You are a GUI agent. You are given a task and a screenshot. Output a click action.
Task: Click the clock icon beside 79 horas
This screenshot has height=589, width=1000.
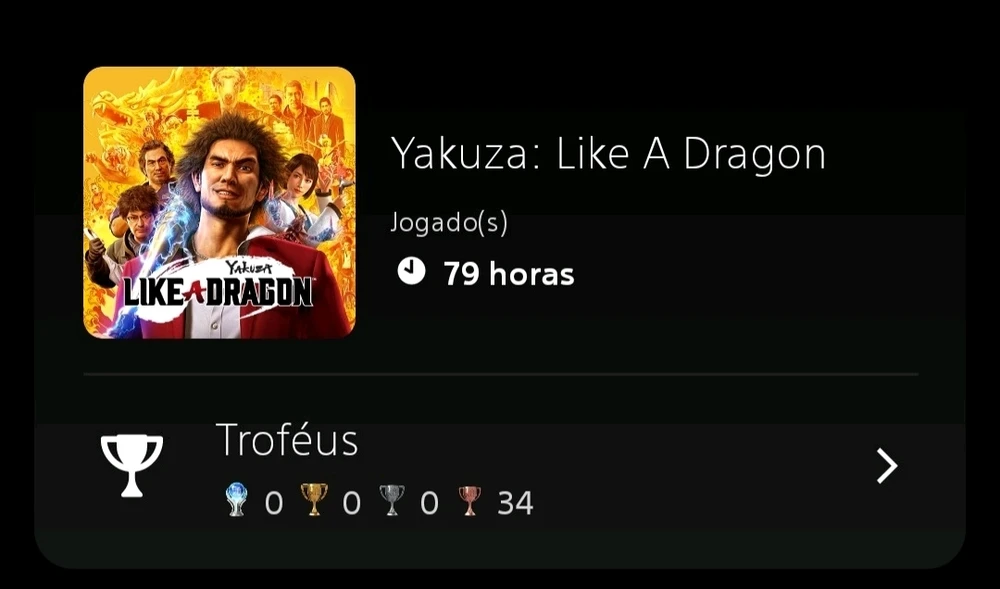click(411, 271)
